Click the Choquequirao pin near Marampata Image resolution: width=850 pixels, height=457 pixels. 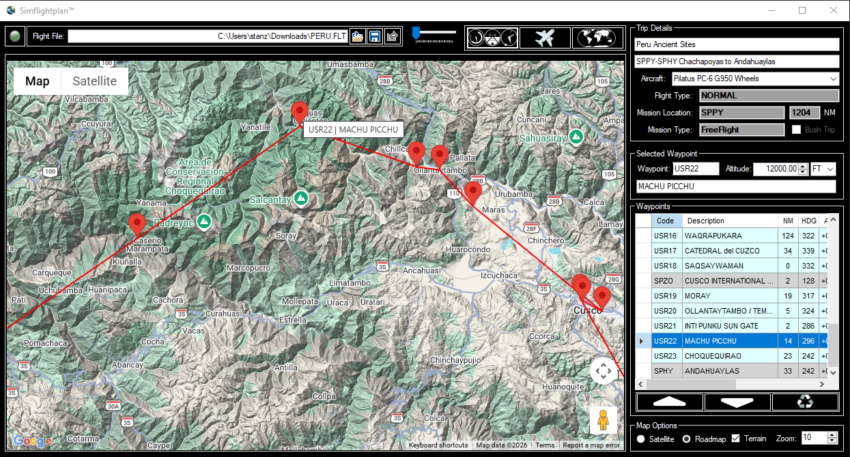coord(137,225)
